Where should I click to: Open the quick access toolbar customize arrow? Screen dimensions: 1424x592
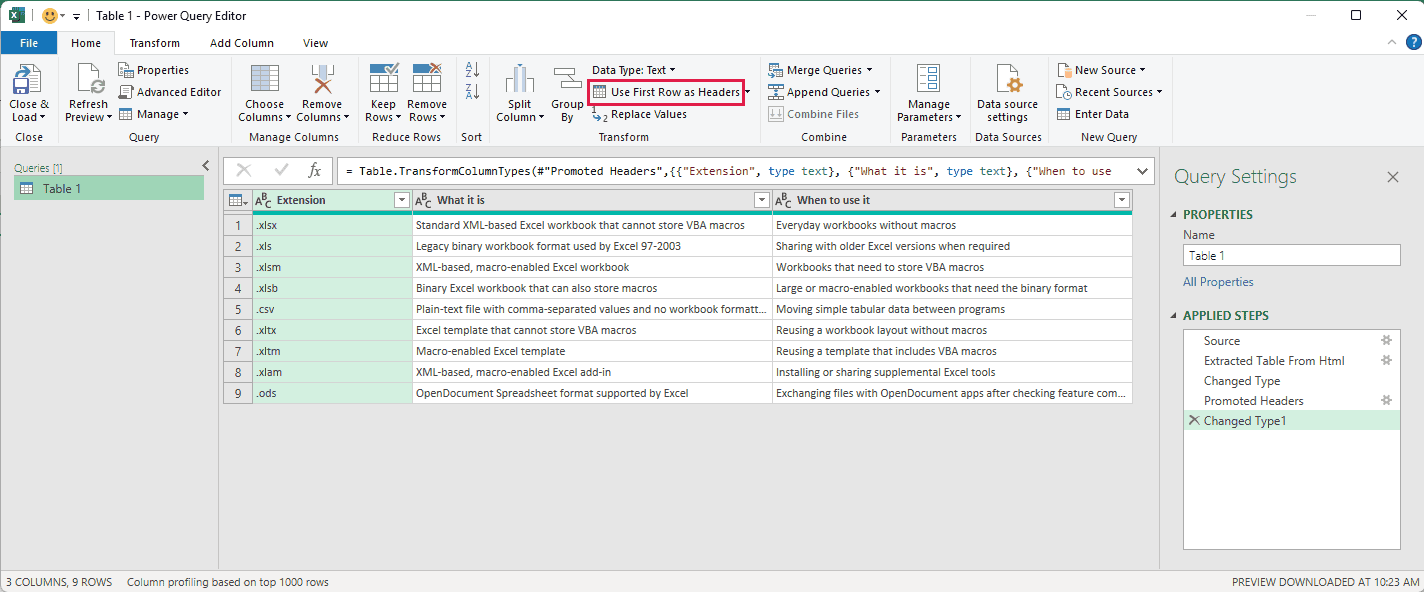[76, 17]
